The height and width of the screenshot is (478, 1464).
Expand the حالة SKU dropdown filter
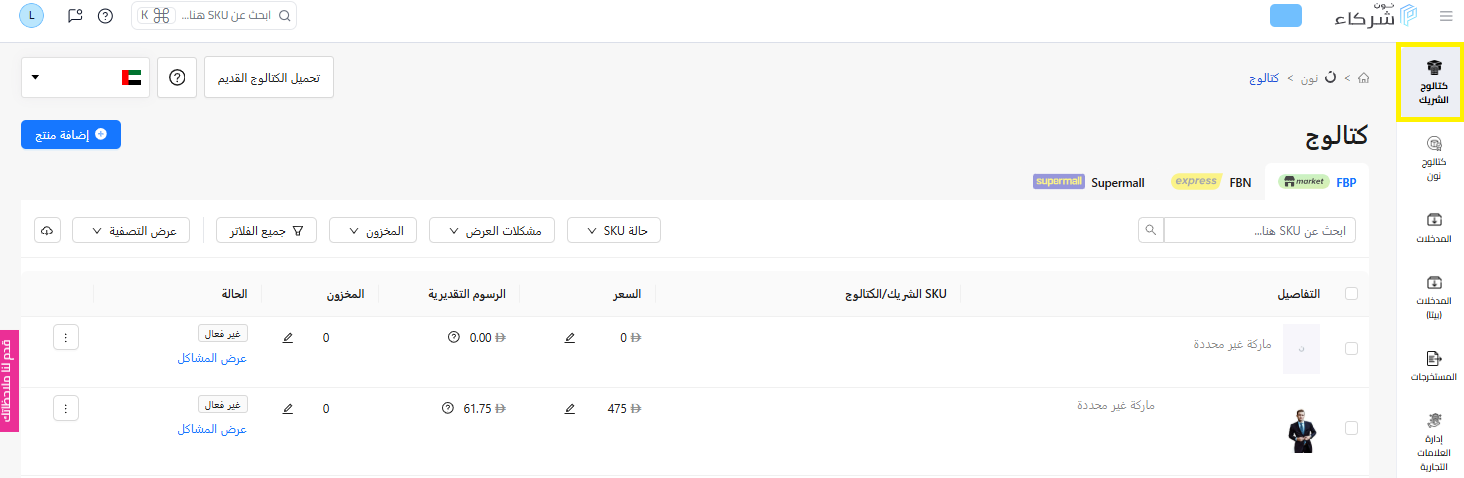coord(614,231)
